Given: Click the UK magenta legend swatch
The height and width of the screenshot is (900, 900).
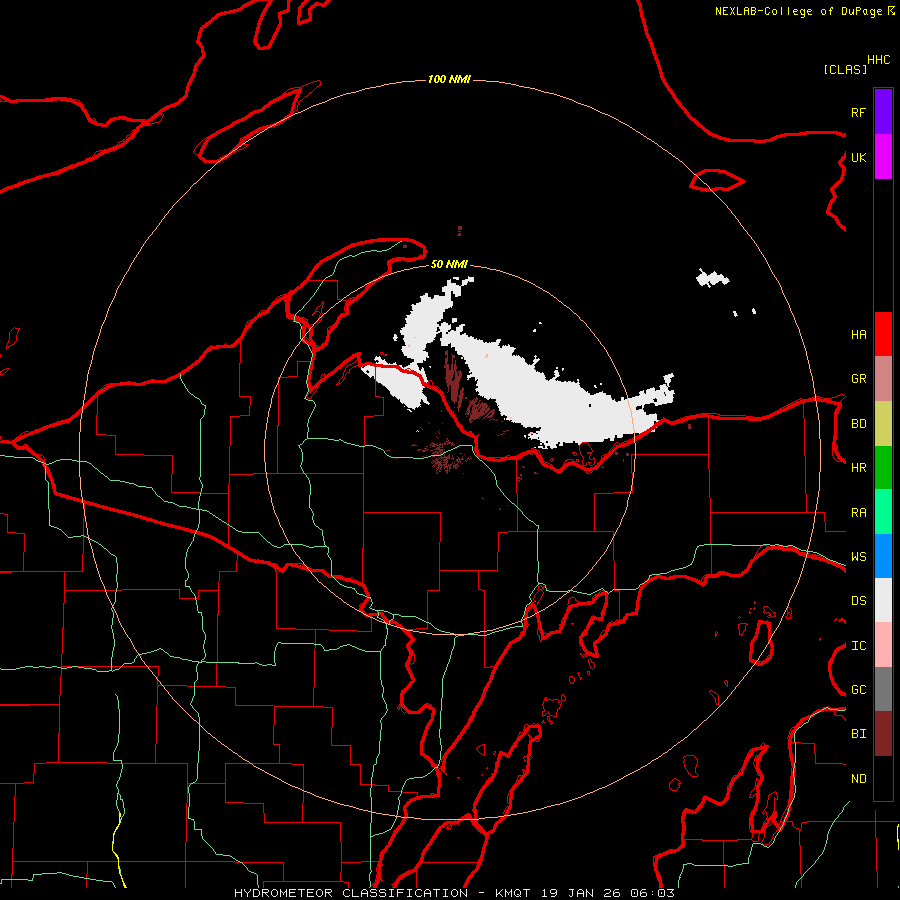Looking at the screenshot, I should [x=883, y=157].
